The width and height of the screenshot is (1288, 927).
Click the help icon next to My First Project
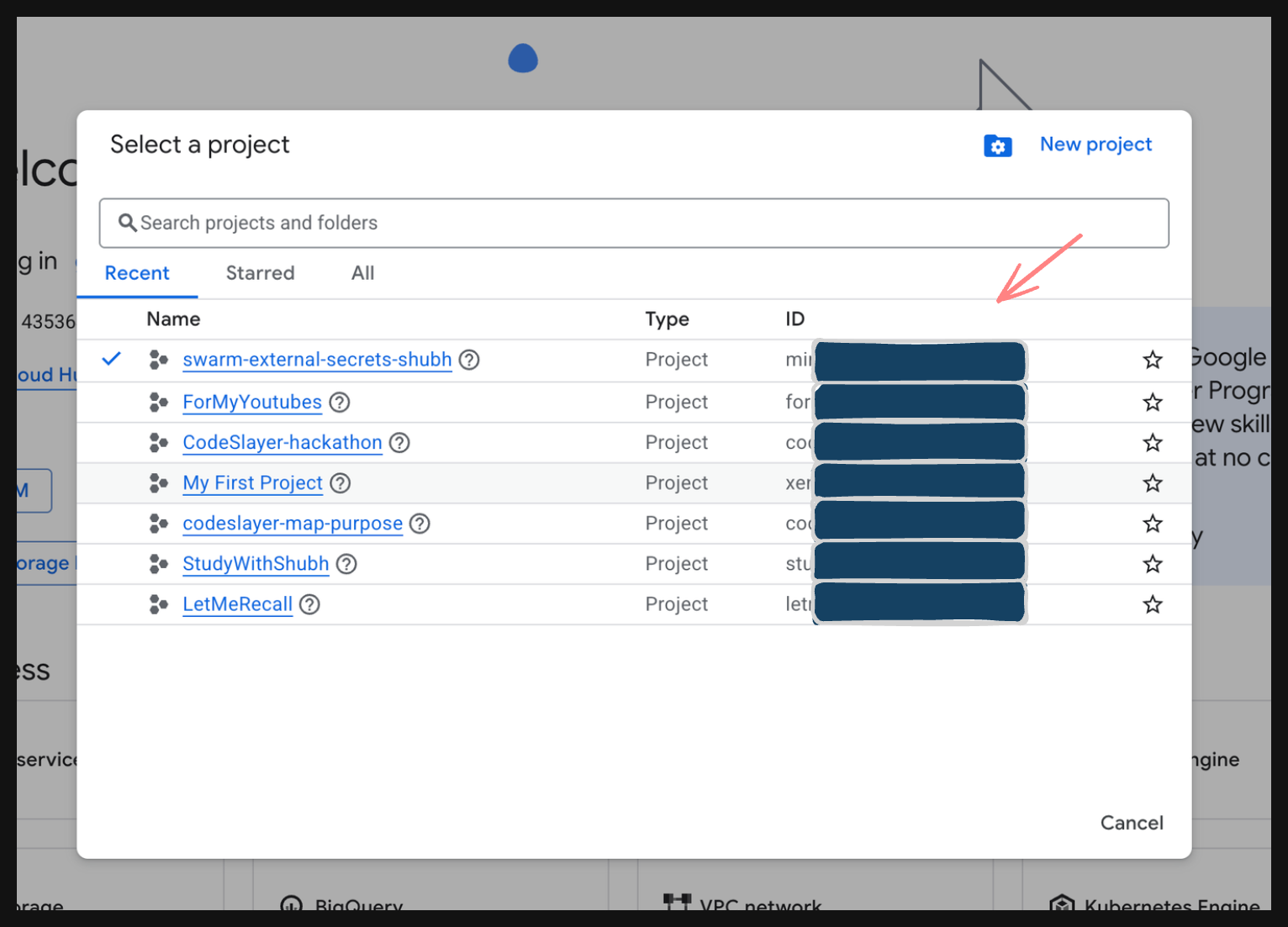[x=340, y=483]
